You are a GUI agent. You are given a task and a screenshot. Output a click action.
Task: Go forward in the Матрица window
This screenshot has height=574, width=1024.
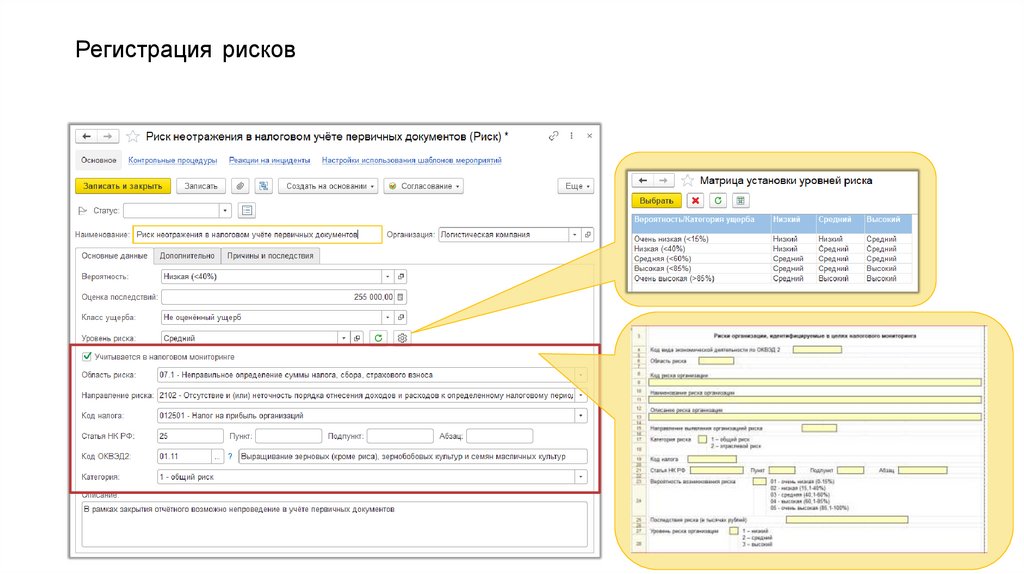click(664, 180)
